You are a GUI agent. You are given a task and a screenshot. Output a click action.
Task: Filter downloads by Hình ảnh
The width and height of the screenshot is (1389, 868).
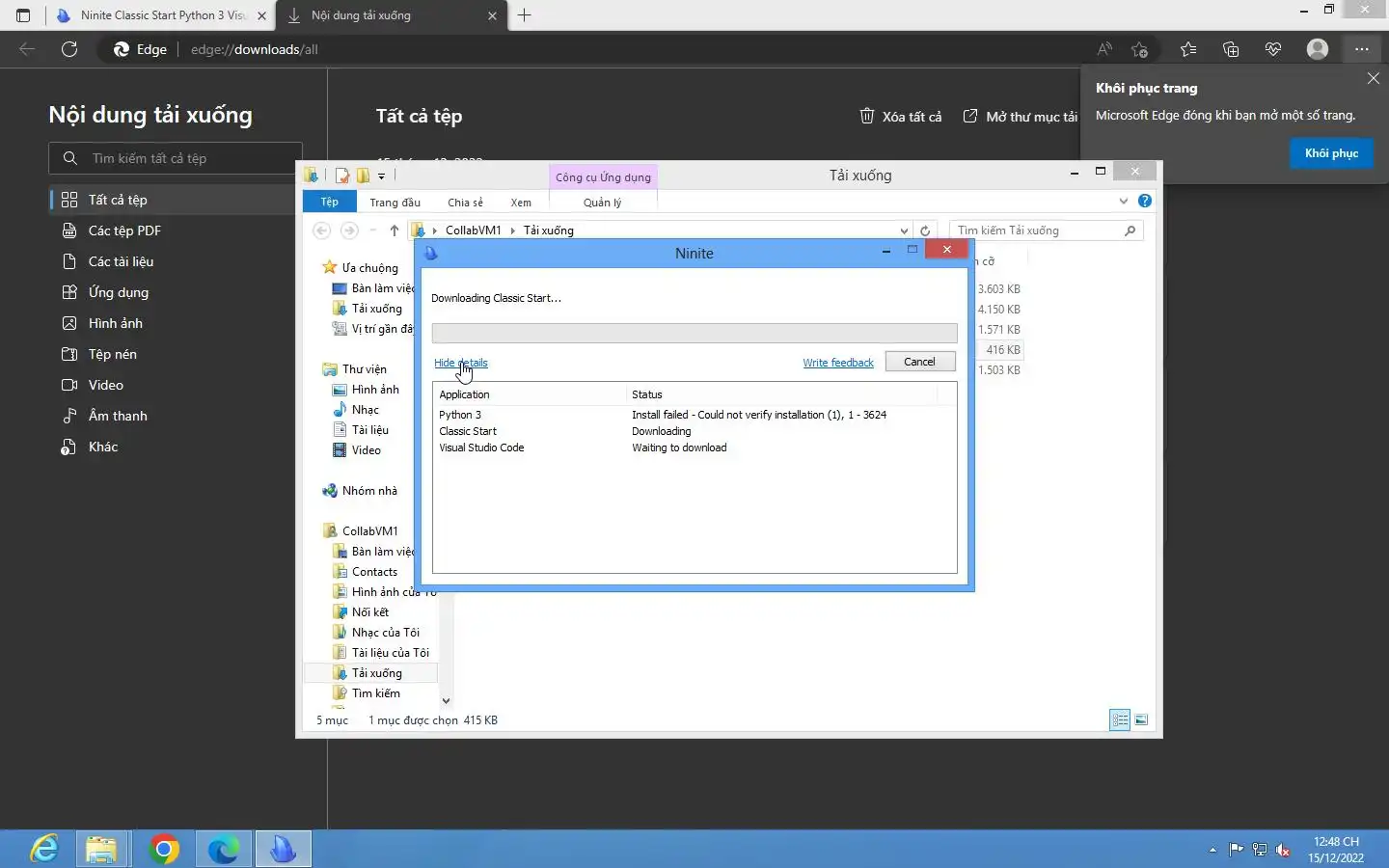(x=176, y=323)
